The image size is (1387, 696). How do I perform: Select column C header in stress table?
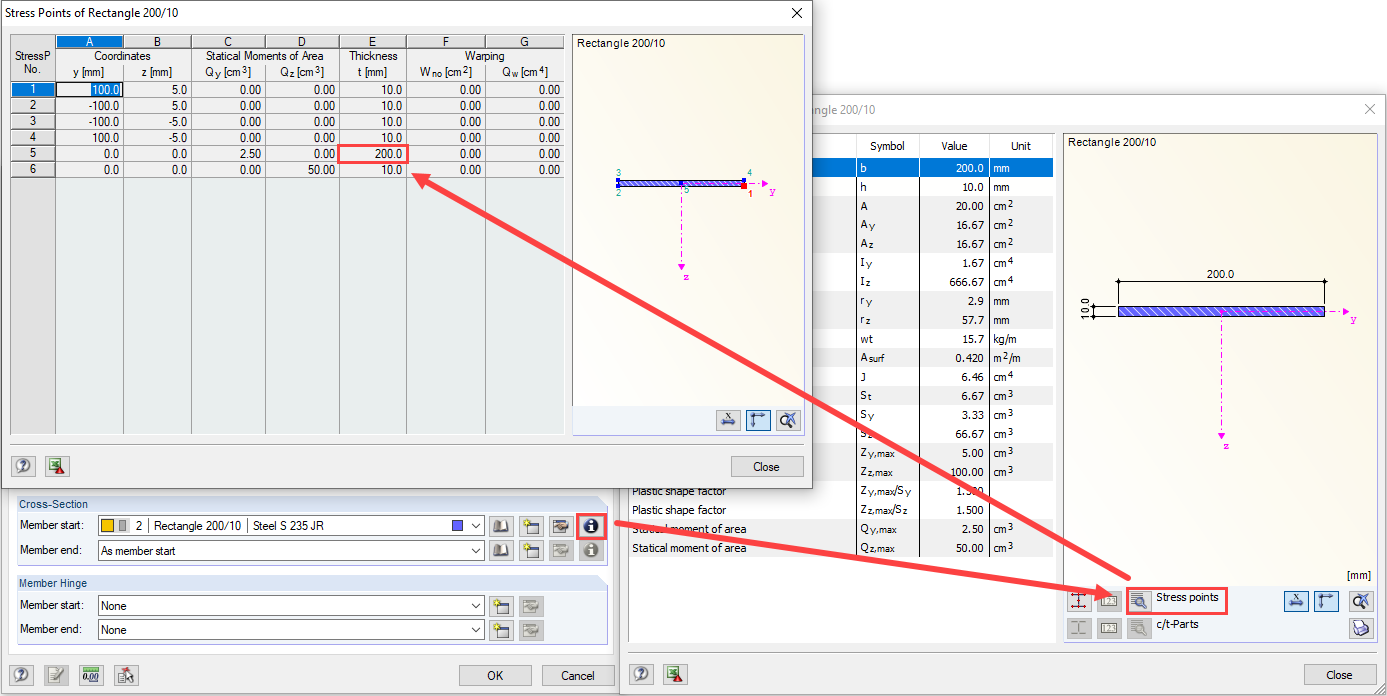tap(228, 42)
